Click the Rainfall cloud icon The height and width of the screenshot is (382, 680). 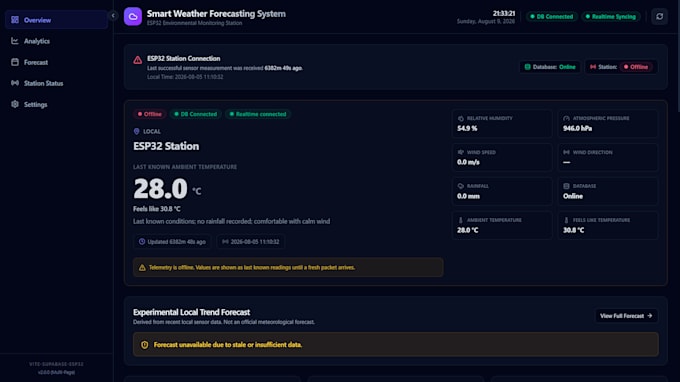click(461, 186)
